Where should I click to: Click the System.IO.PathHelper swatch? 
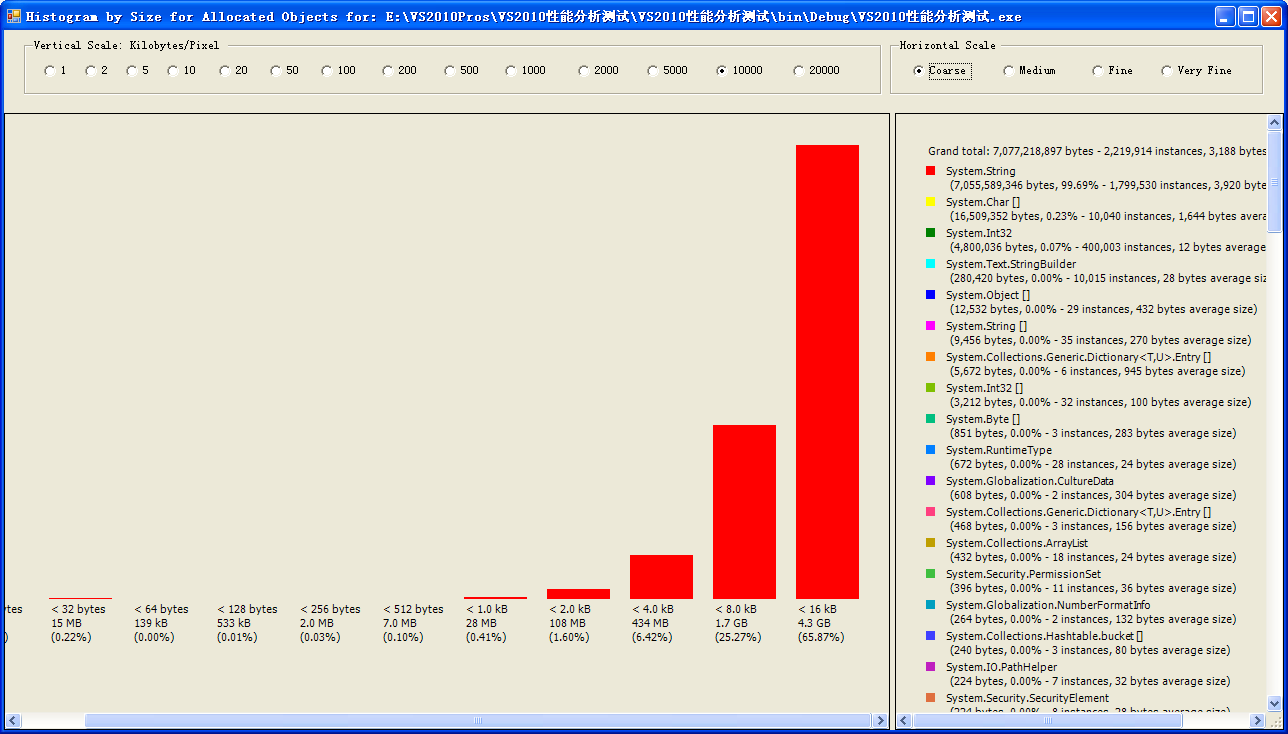(931, 667)
